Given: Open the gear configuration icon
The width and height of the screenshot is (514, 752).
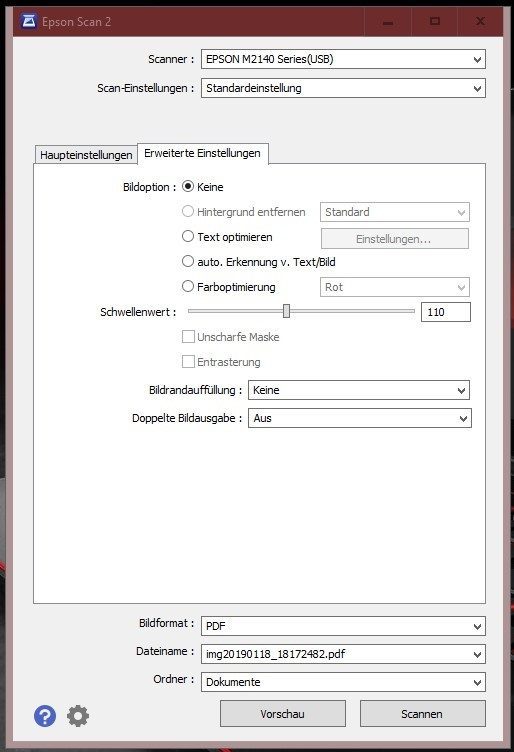Looking at the screenshot, I should click(78, 716).
